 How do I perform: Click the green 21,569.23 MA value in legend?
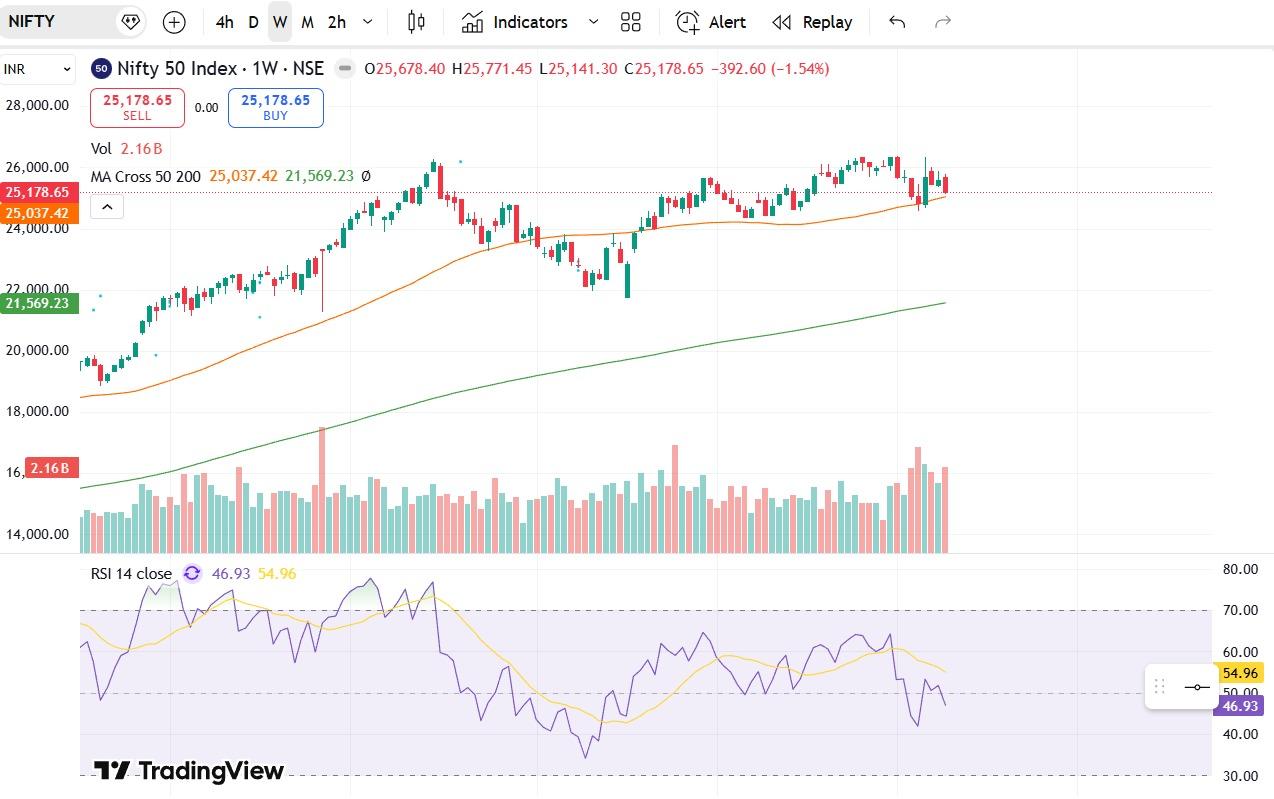[319, 176]
